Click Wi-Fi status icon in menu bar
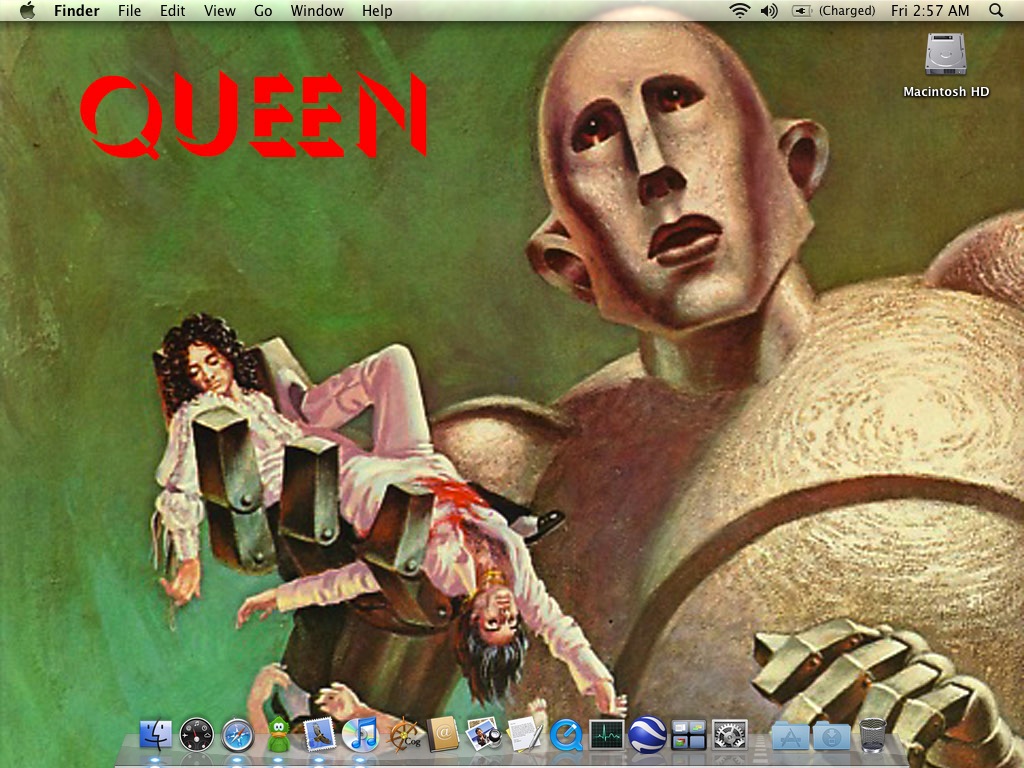The height and width of the screenshot is (768, 1024). tap(739, 10)
